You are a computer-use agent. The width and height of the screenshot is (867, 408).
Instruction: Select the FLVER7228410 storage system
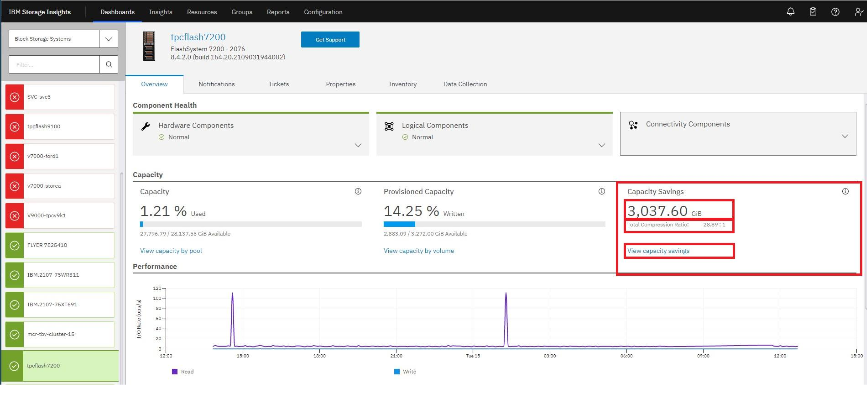[x=60, y=244]
